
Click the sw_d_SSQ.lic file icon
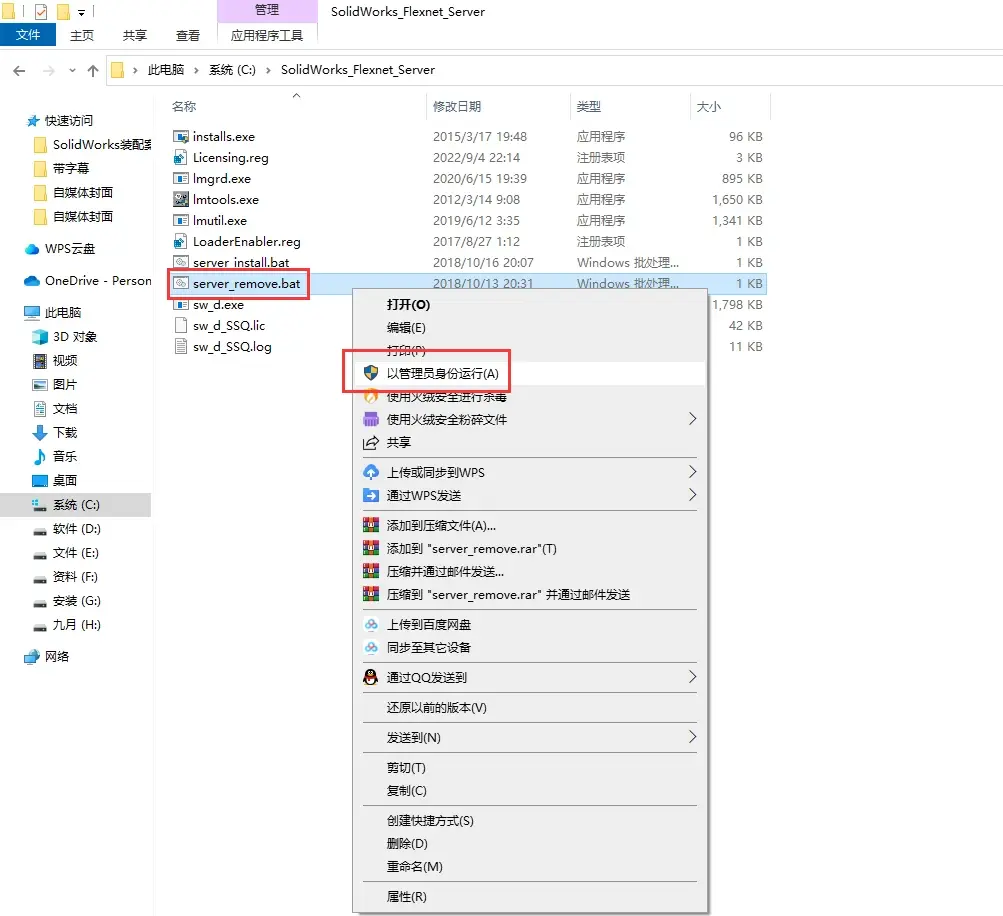pyautogui.click(x=181, y=326)
